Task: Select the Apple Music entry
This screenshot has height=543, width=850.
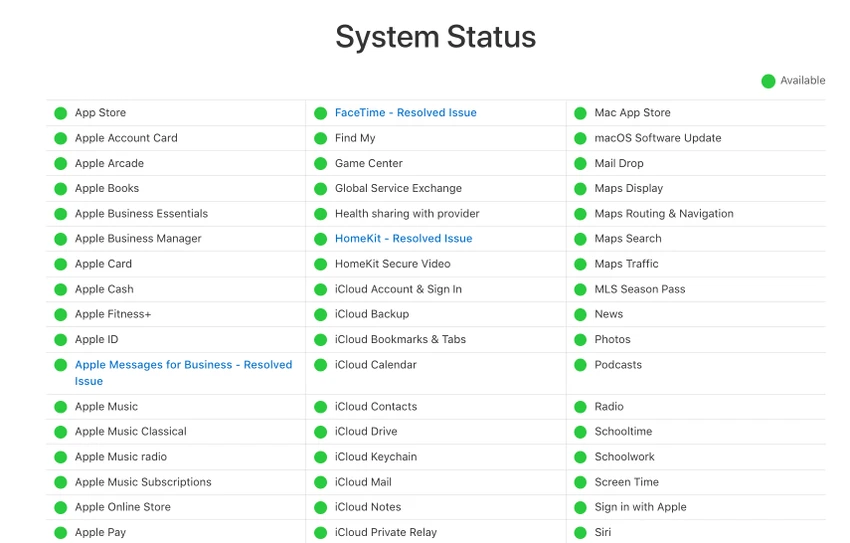Action: click(x=106, y=406)
